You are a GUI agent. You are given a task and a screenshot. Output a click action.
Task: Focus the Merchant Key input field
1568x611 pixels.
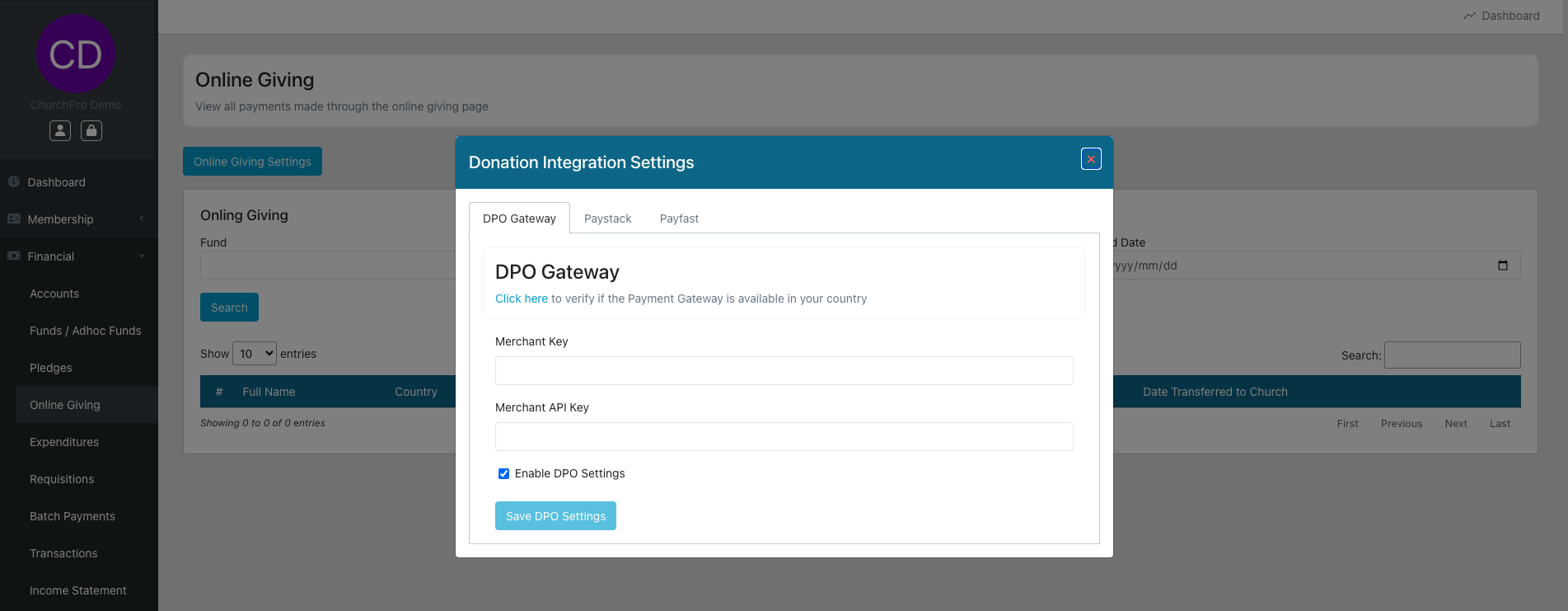[x=784, y=370]
